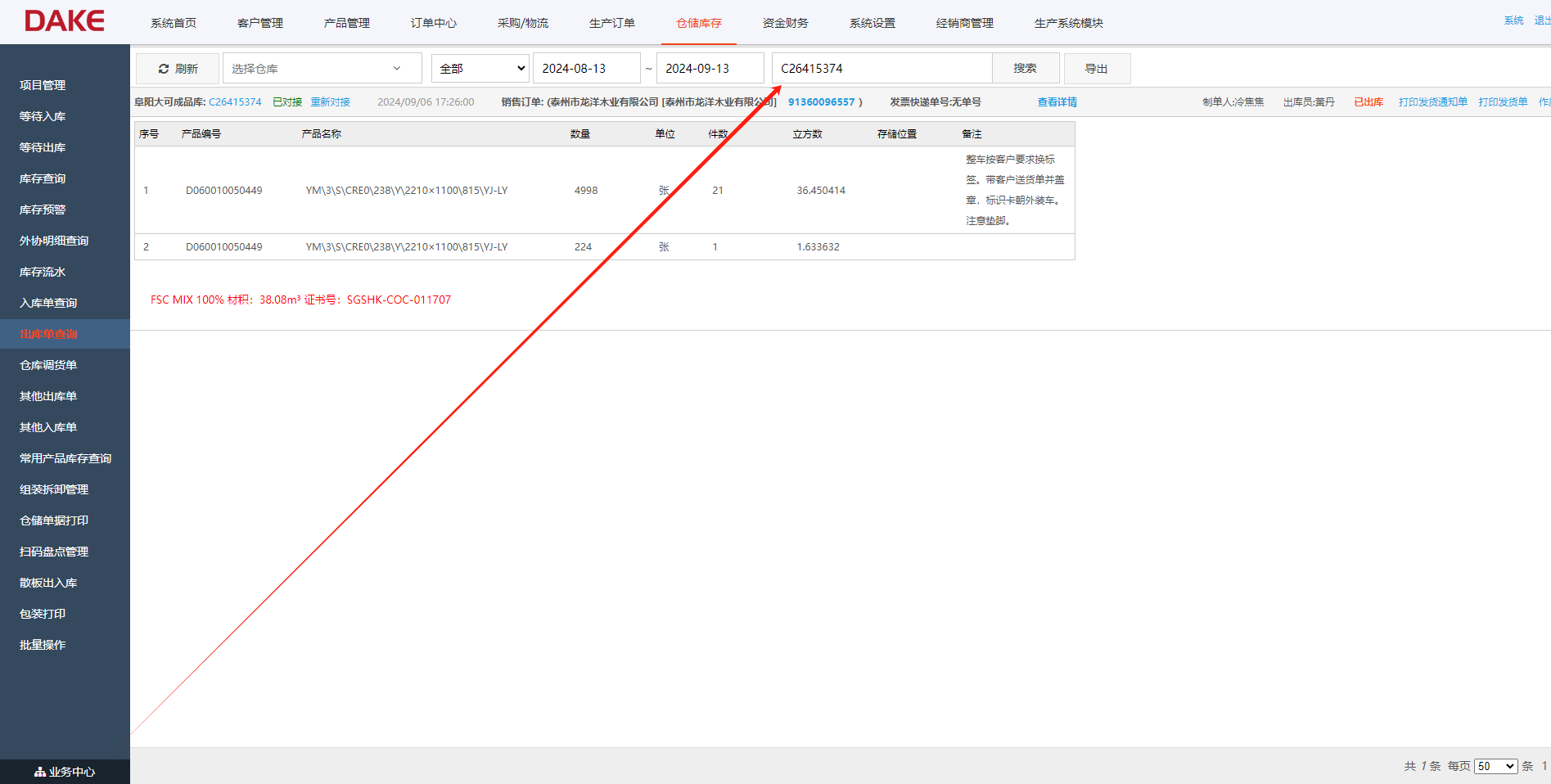Select 仓库调货单 in the sidebar
1551x784 pixels.
[47, 365]
